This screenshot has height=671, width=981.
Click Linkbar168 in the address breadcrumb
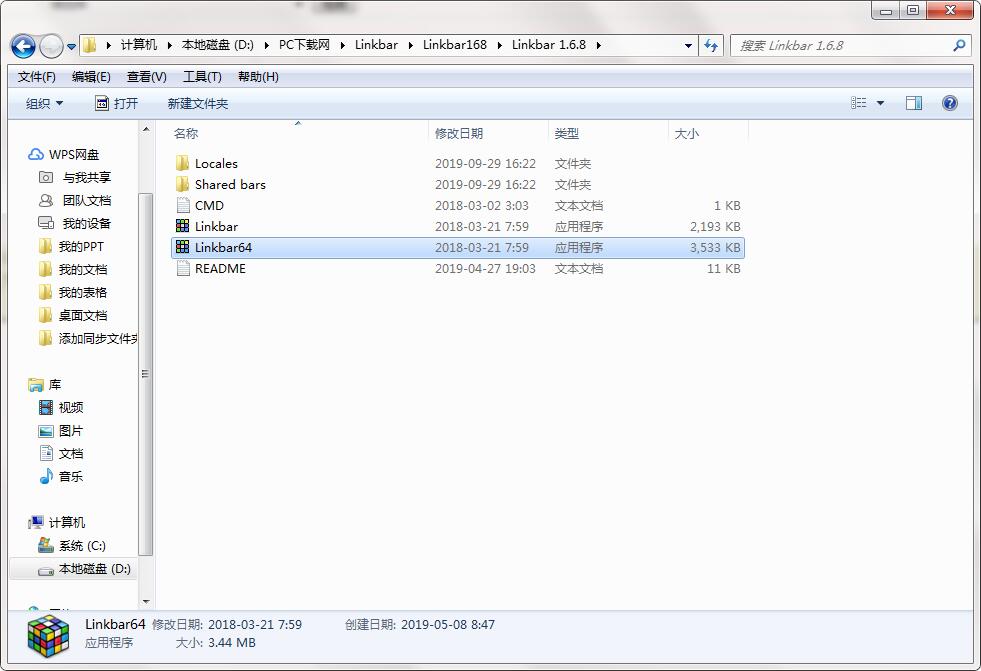454,45
